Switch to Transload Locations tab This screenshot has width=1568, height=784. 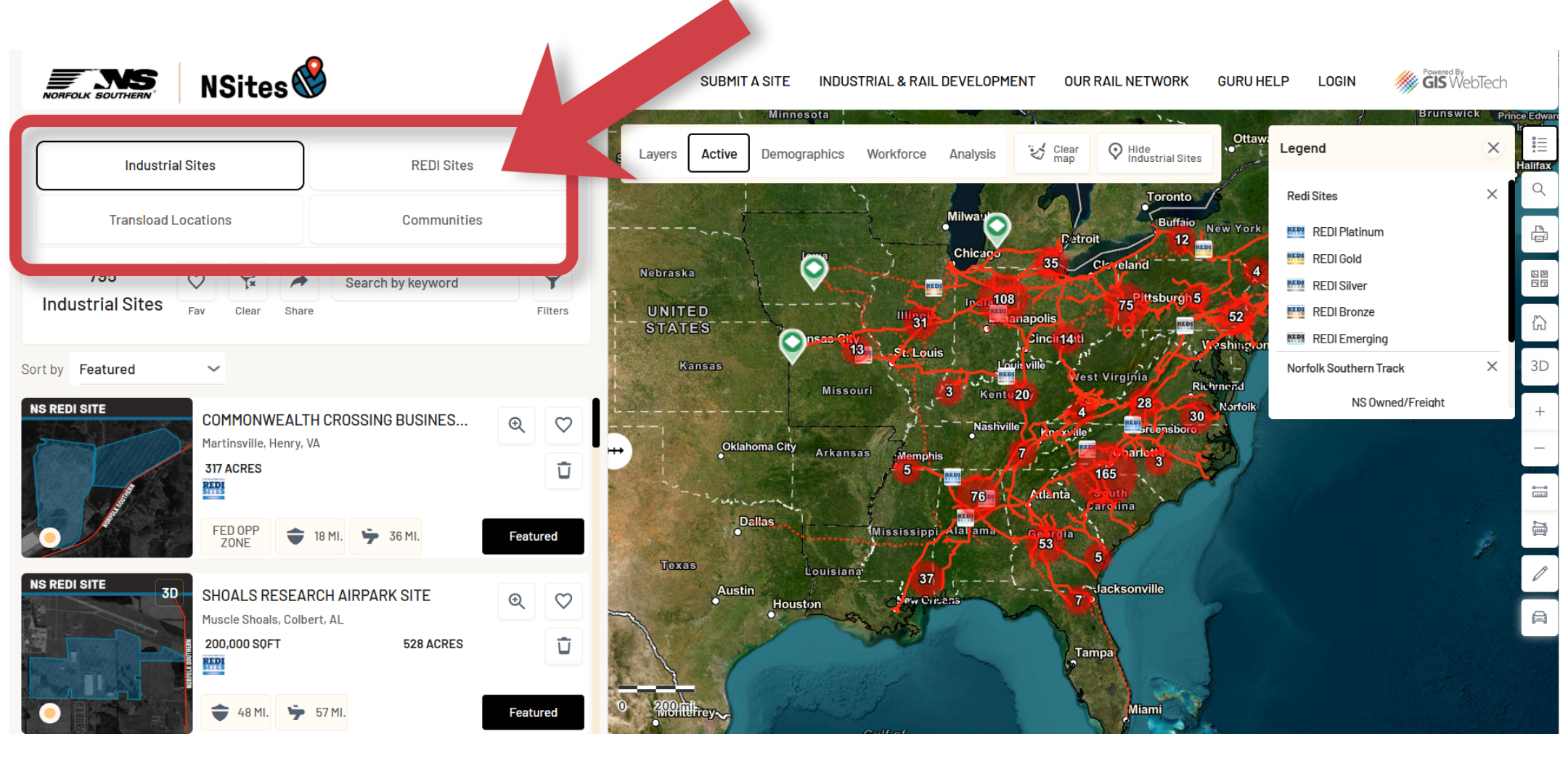coord(170,220)
